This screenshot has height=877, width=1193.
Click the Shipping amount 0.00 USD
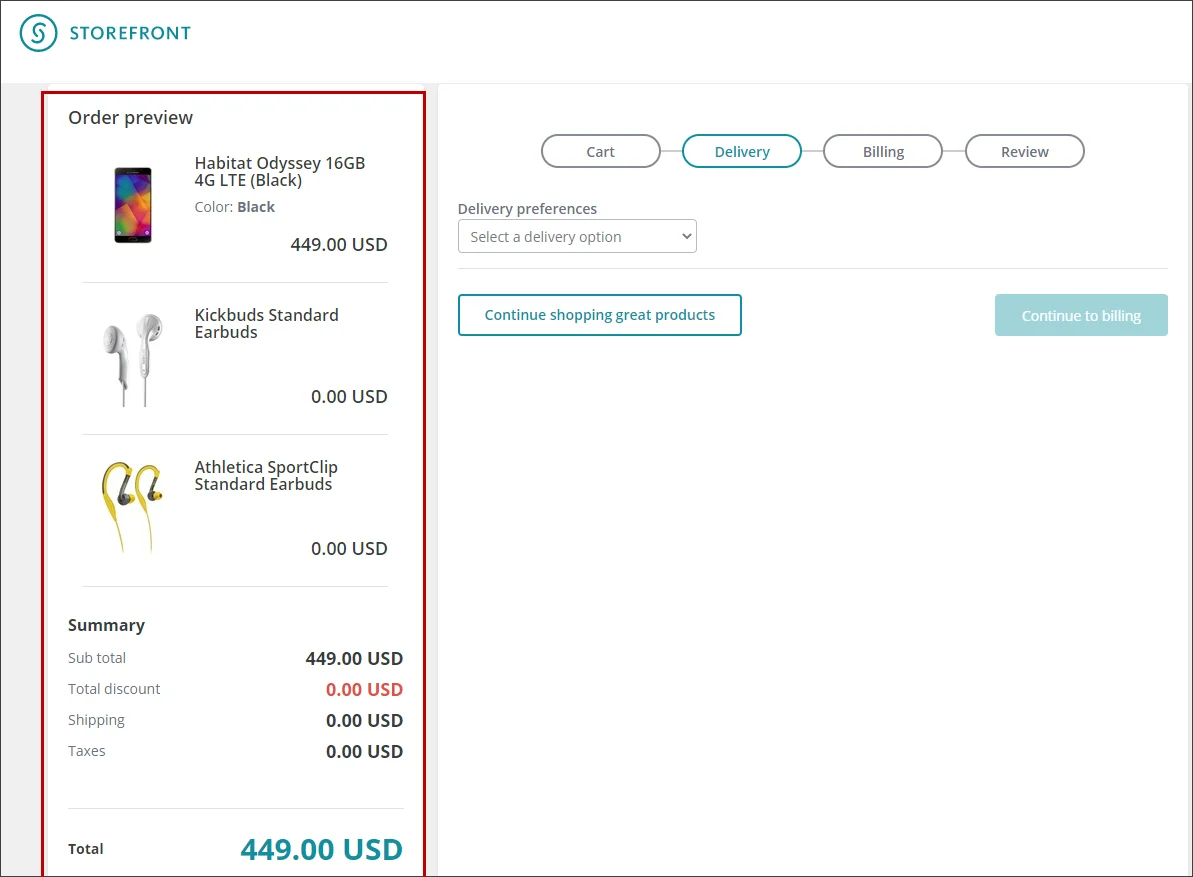tap(364, 721)
